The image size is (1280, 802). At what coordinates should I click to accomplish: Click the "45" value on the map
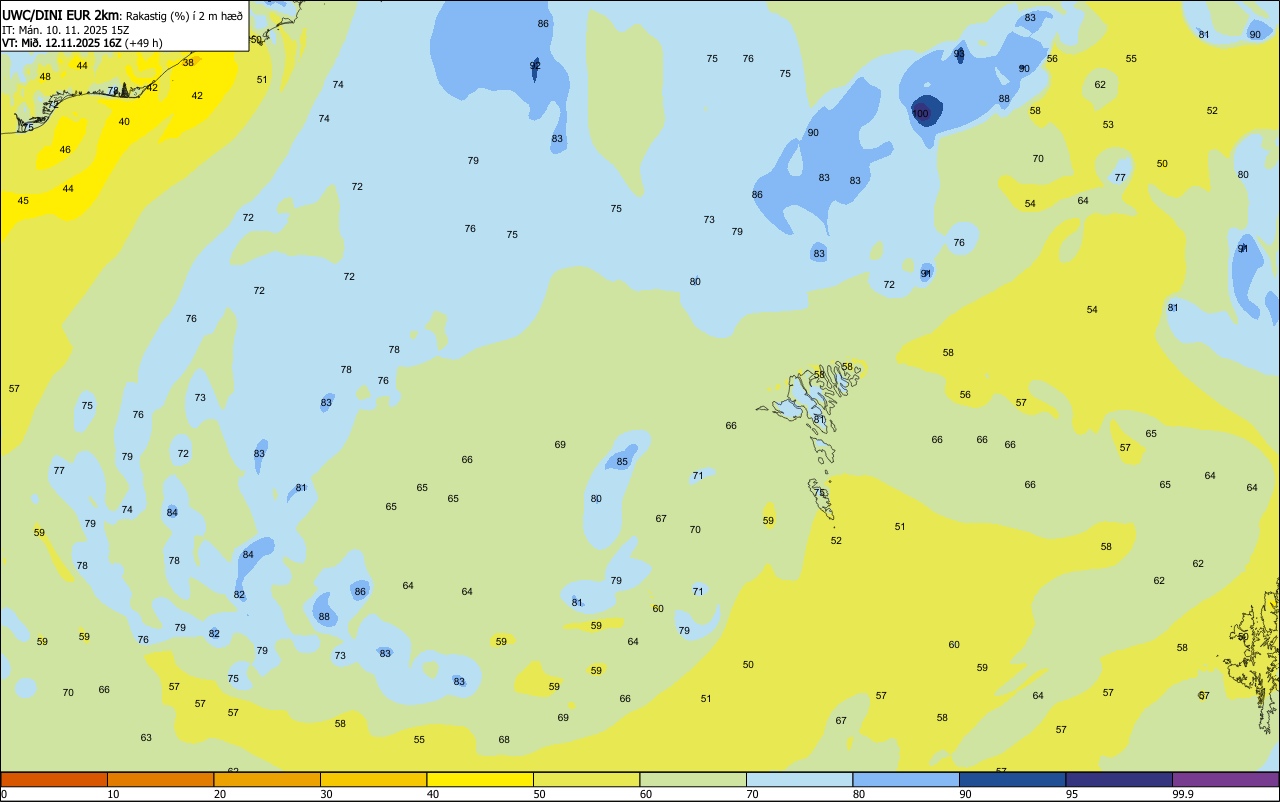click(23, 201)
